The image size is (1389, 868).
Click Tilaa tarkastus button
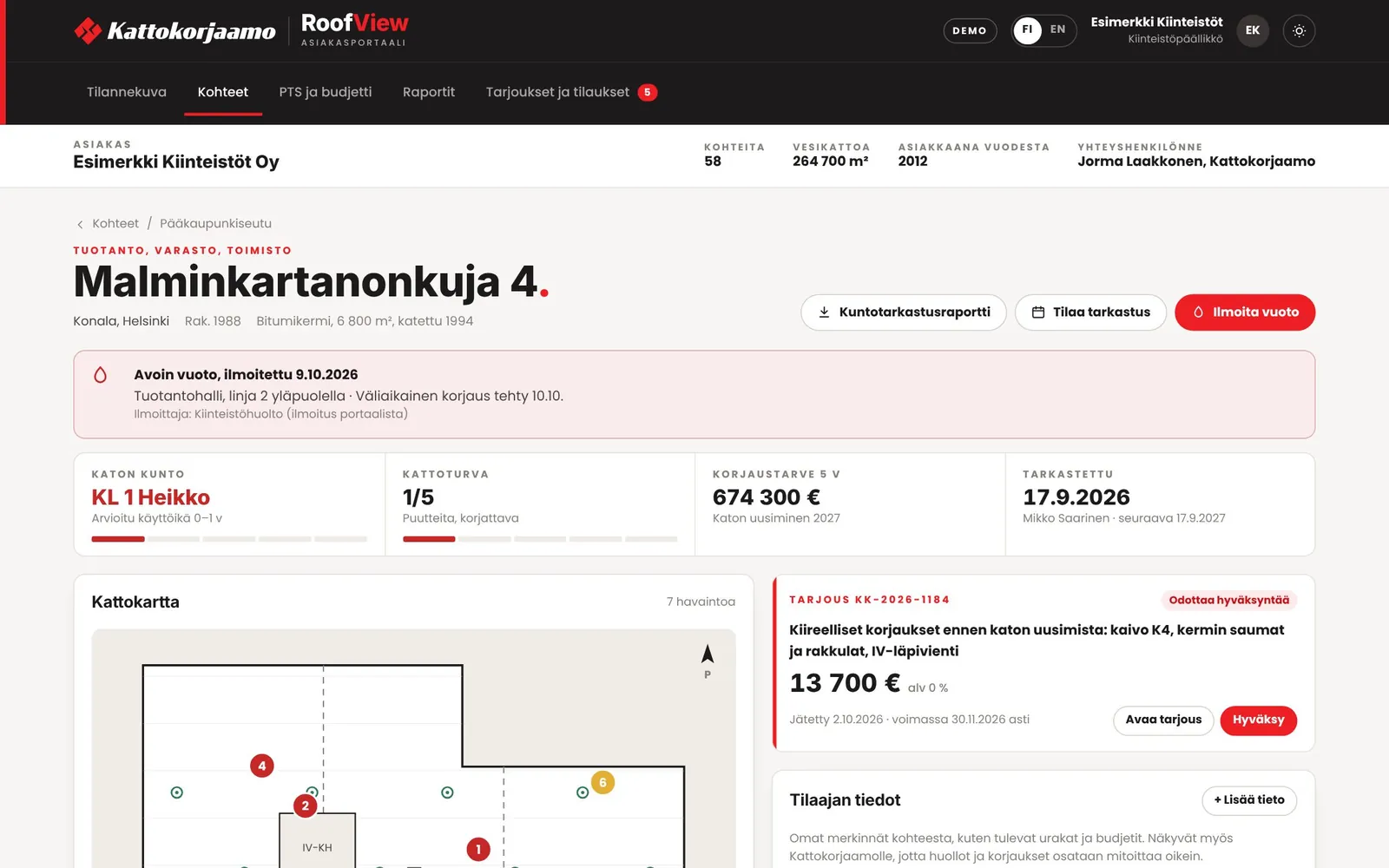coord(1090,312)
